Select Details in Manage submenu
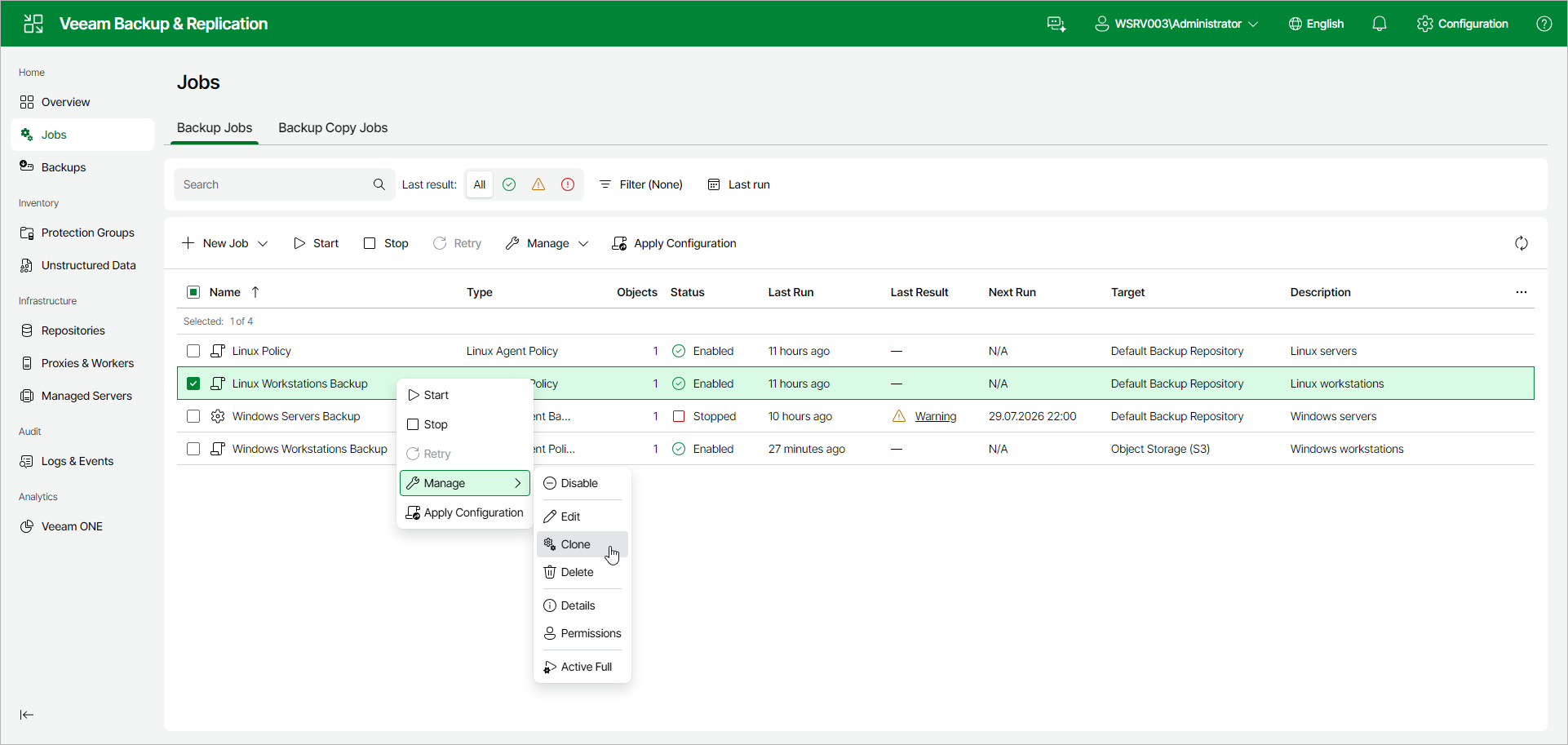This screenshot has width=1568, height=745. pyautogui.click(x=582, y=605)
